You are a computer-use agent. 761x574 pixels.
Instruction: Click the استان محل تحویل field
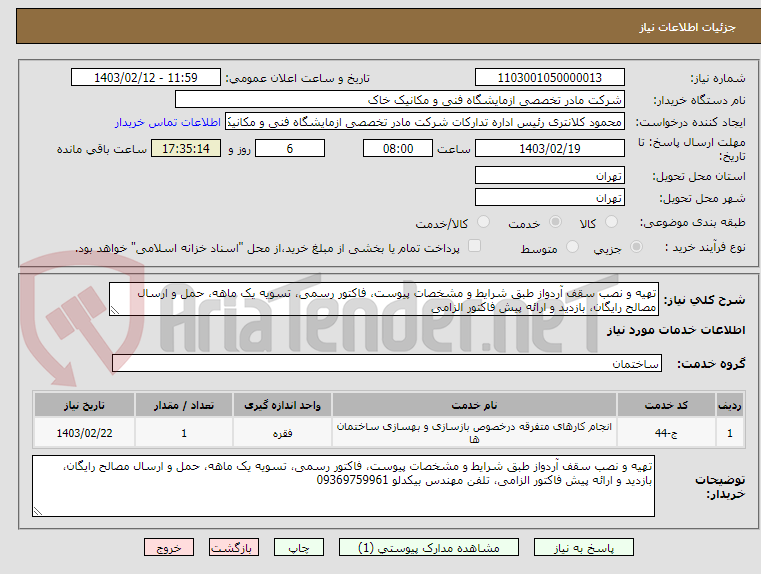click(549, 176)
